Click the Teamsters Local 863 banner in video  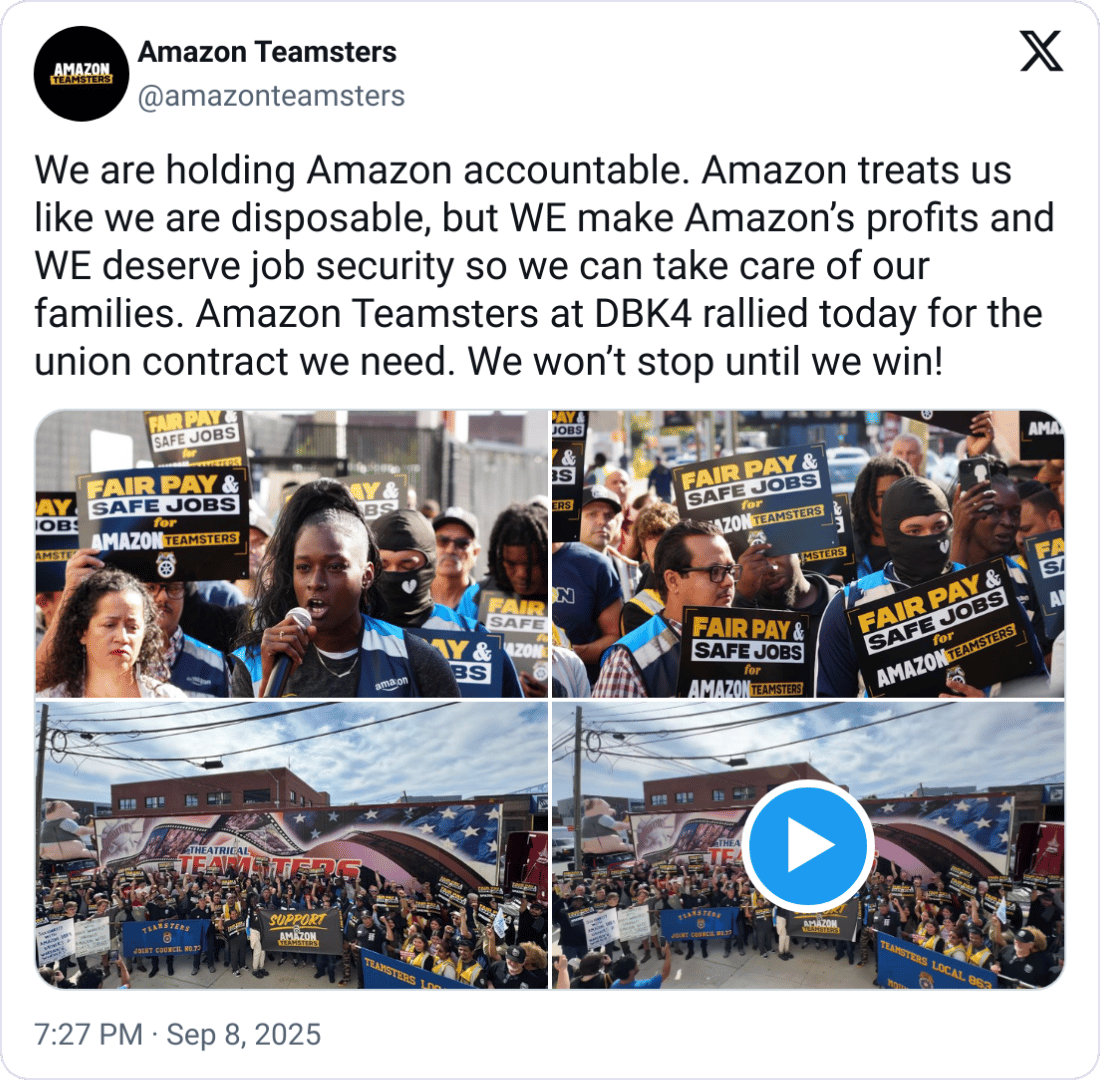(x=933, y=963)
